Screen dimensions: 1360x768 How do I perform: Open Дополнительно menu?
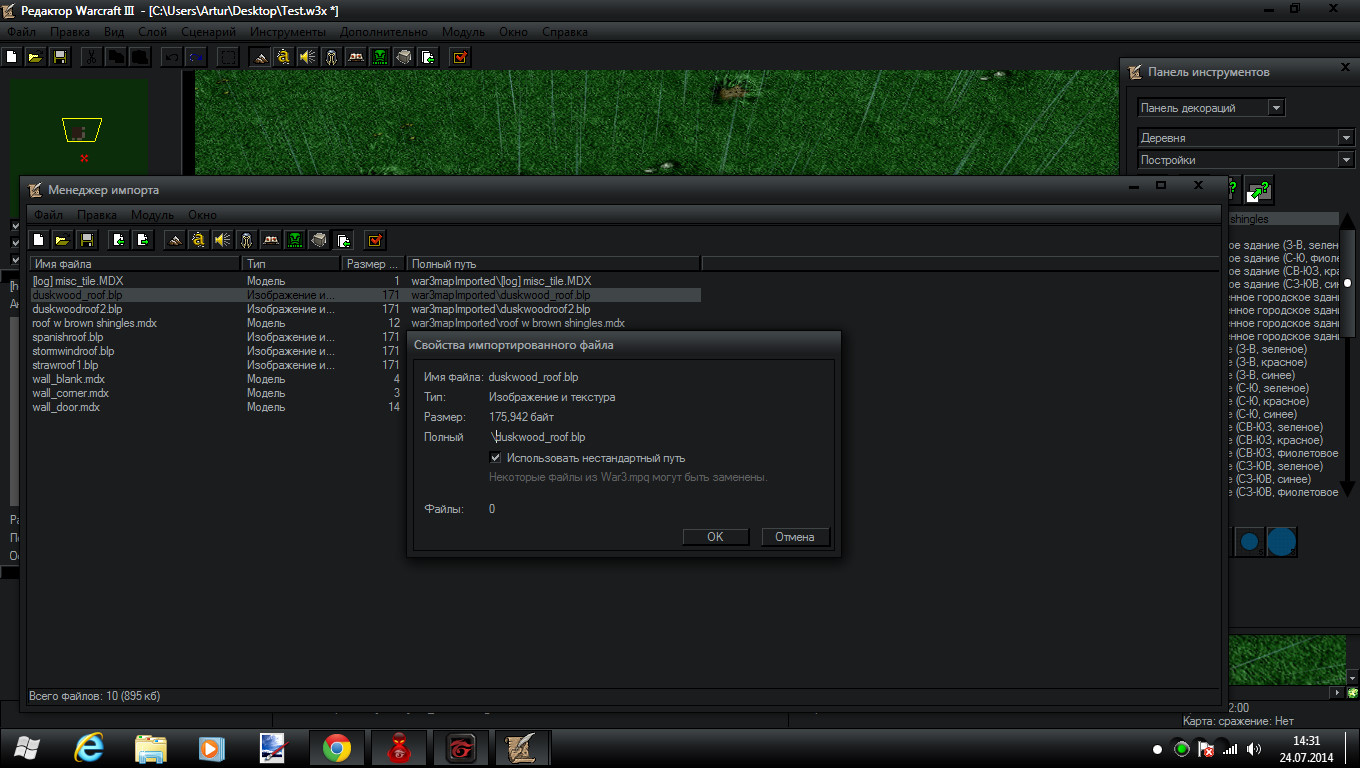coord(384,32)
